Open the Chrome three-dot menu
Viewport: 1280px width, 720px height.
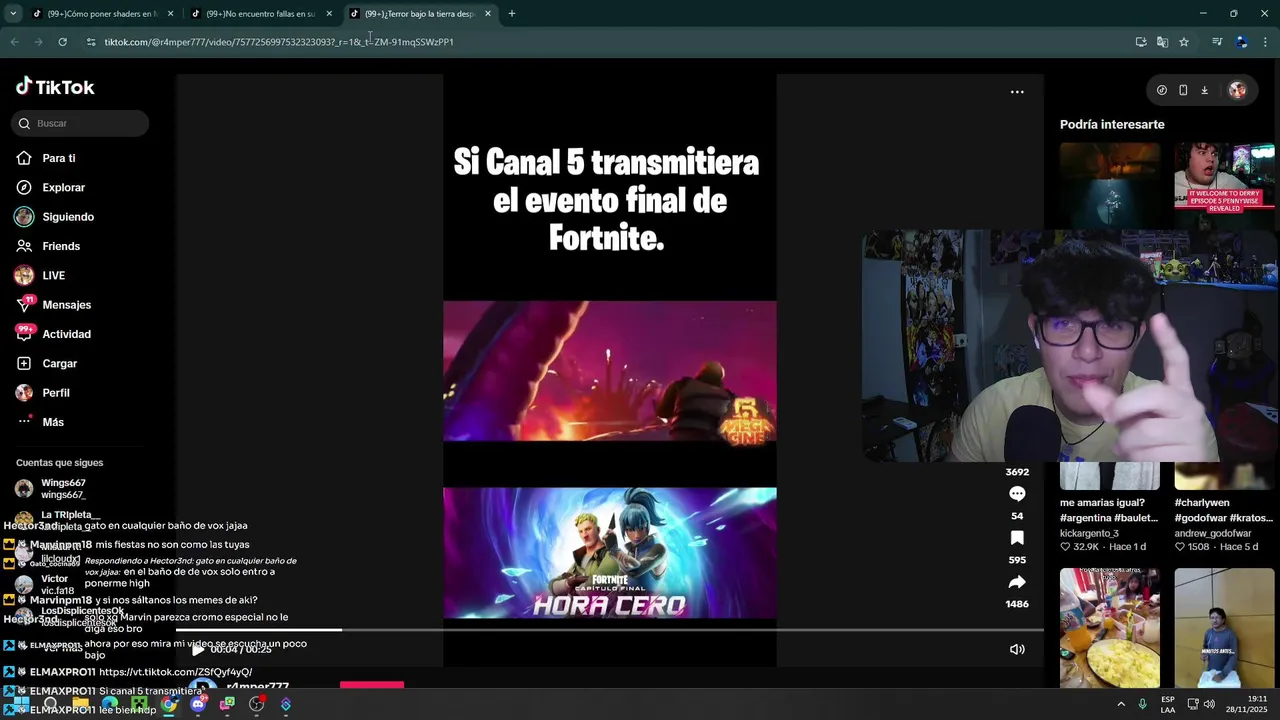click(x=1266, y=42)
